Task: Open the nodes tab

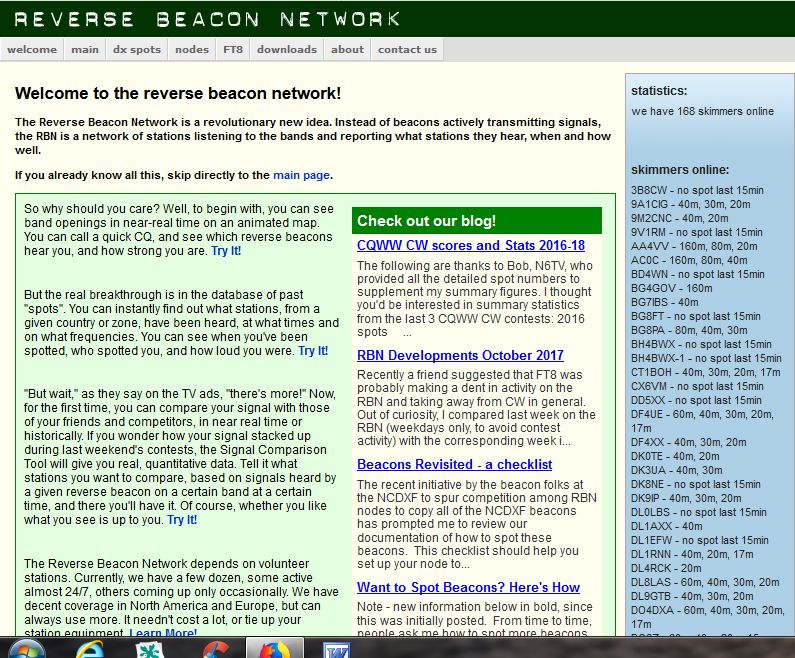Action: point(192,50)
